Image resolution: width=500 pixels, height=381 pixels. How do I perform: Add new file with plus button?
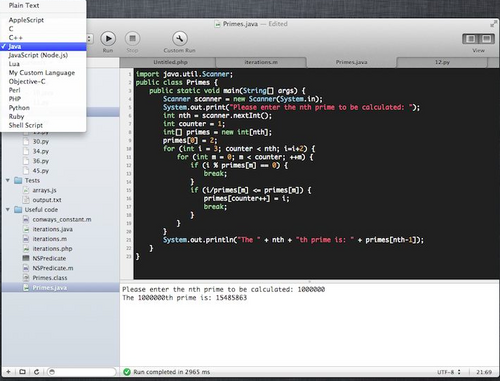tap(9, 372)
